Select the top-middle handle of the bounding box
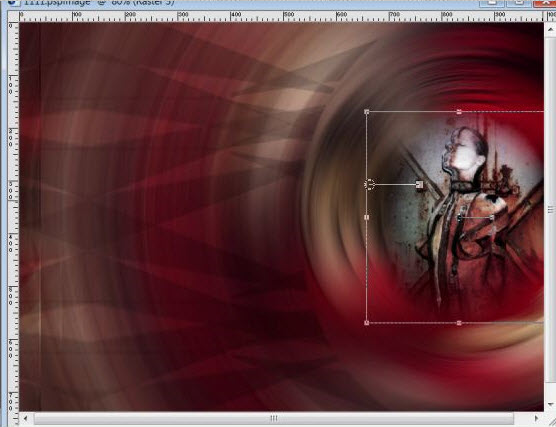 coord(459,112)
